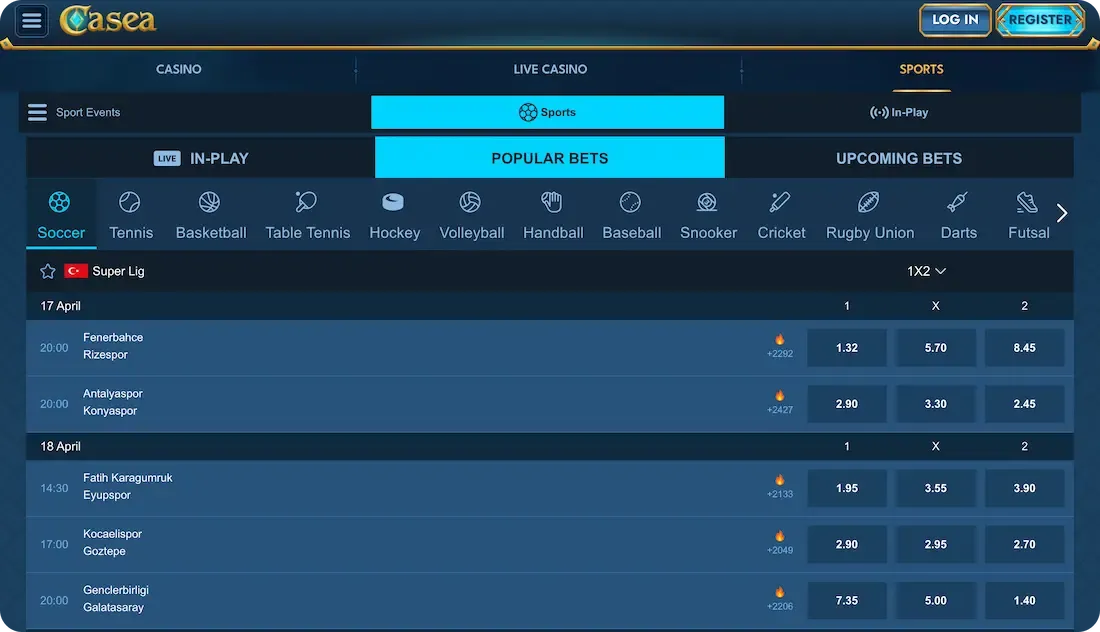This screenshot has width=1100, height=632.
Task: Bet on Genclerbirligi win at 7.35
Action: (x=847, y=600)
